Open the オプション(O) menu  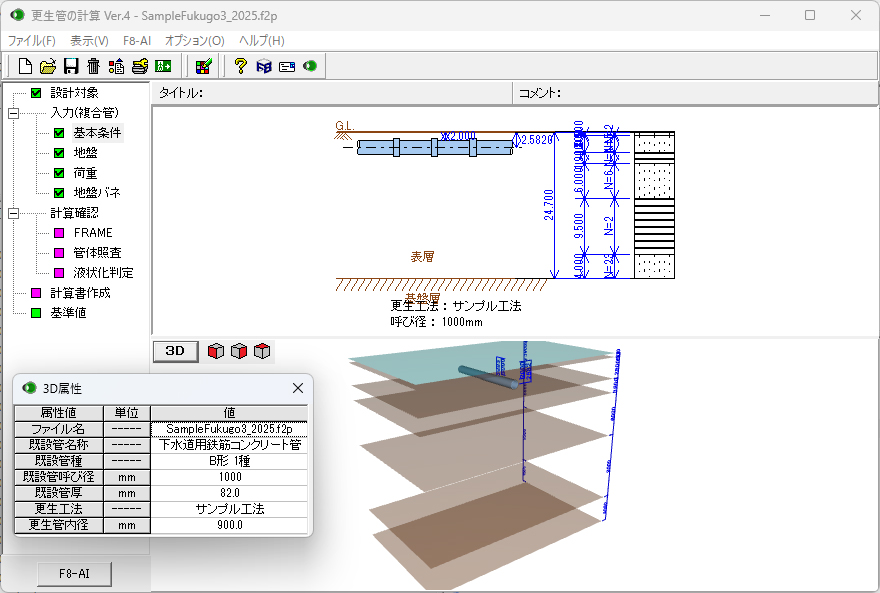click(x=194, y=41)
